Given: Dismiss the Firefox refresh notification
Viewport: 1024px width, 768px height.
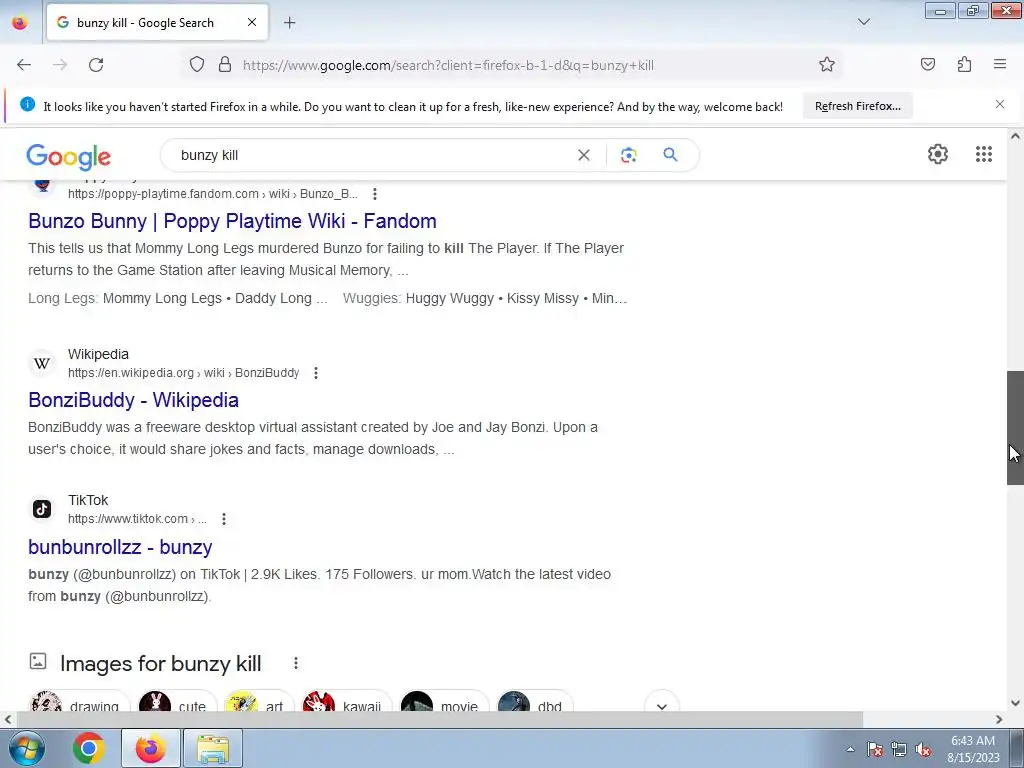Looking at the screenshot, I should [1000, 104].
